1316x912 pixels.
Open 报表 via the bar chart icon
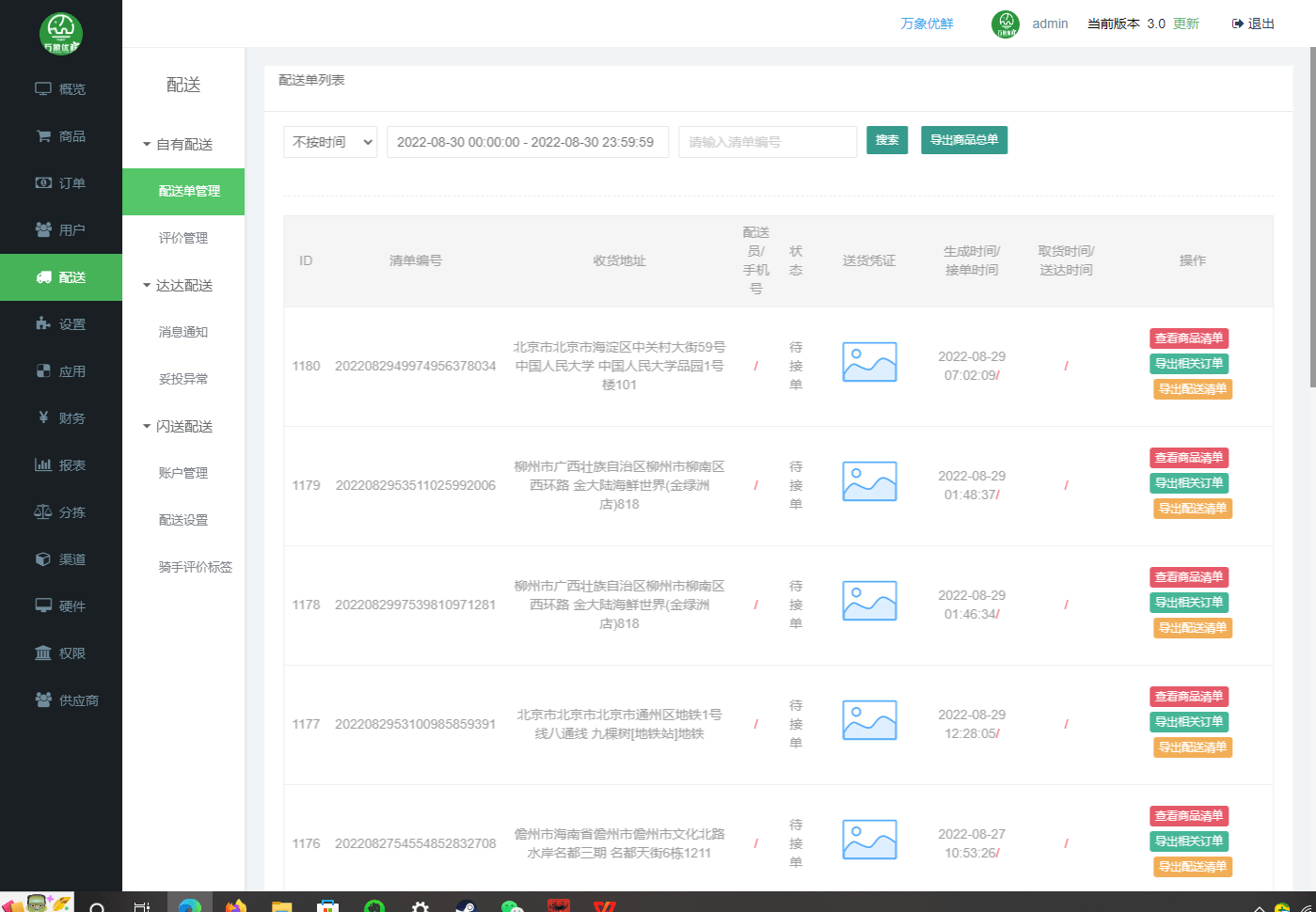[x=43, y=465]
